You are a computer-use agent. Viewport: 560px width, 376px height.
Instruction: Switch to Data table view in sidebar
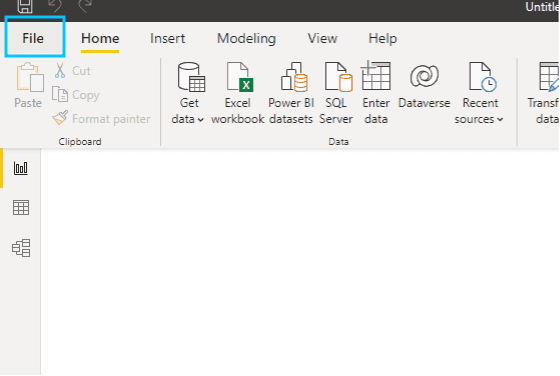(21, 208)
